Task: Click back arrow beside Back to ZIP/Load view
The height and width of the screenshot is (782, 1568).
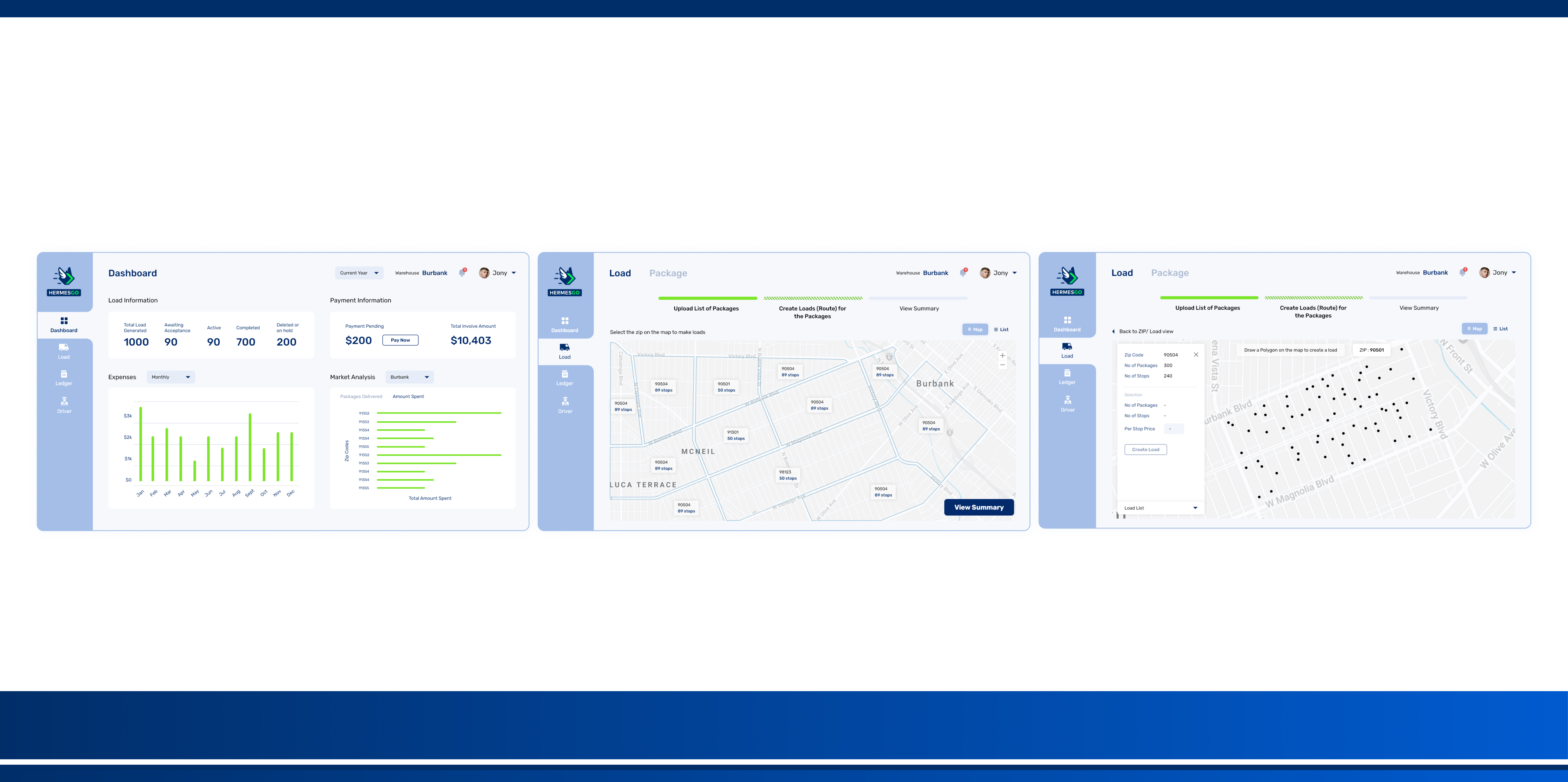Action: click(1113, 332)
